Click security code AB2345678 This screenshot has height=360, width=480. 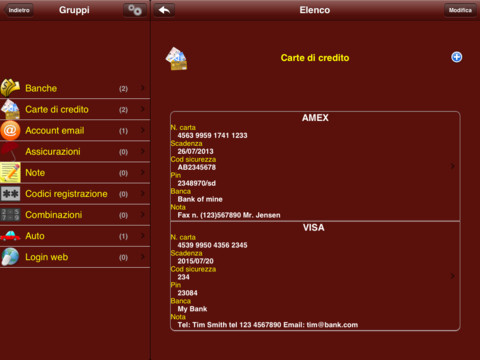click(x=197, y=167)
